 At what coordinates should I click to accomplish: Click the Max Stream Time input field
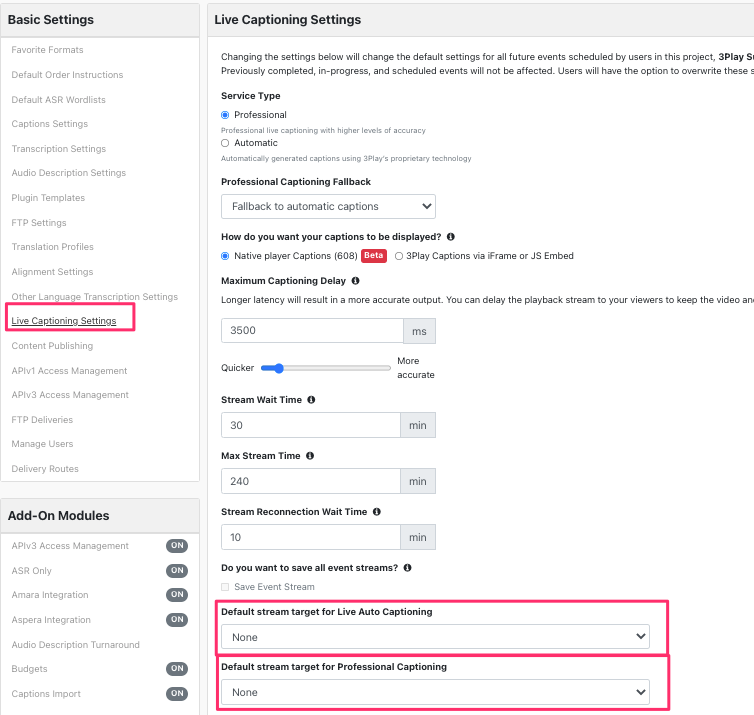pyautogui.click(x=311, y=481)
